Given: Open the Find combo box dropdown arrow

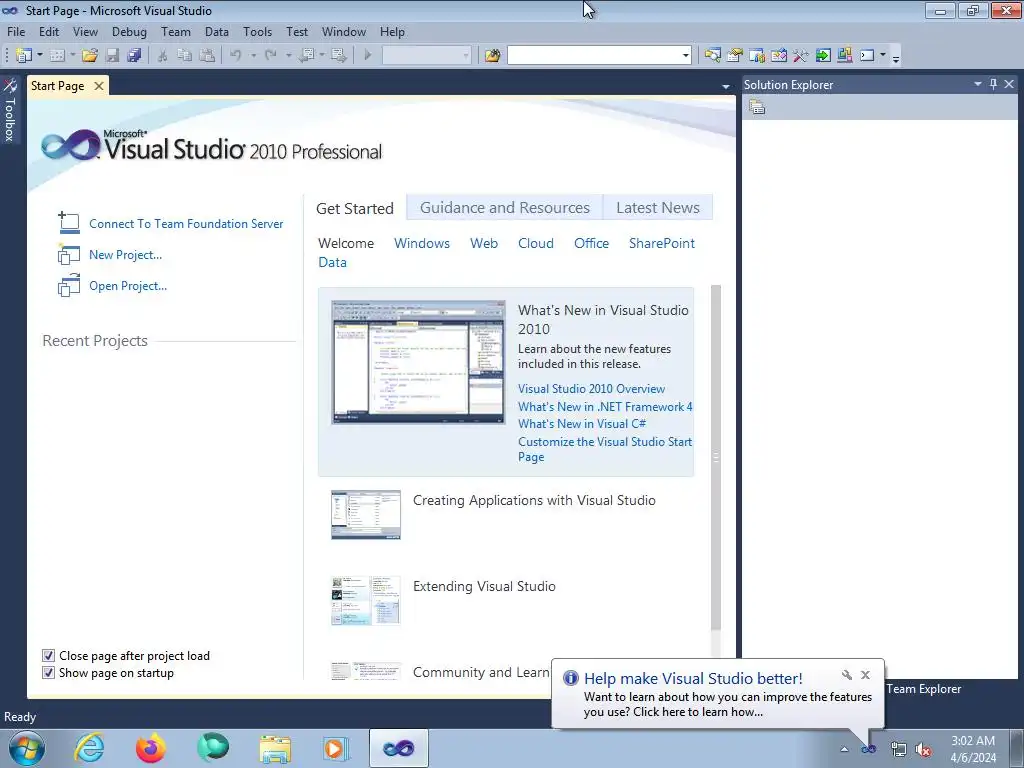Looking at the screenshot, I should click(686, 56).
